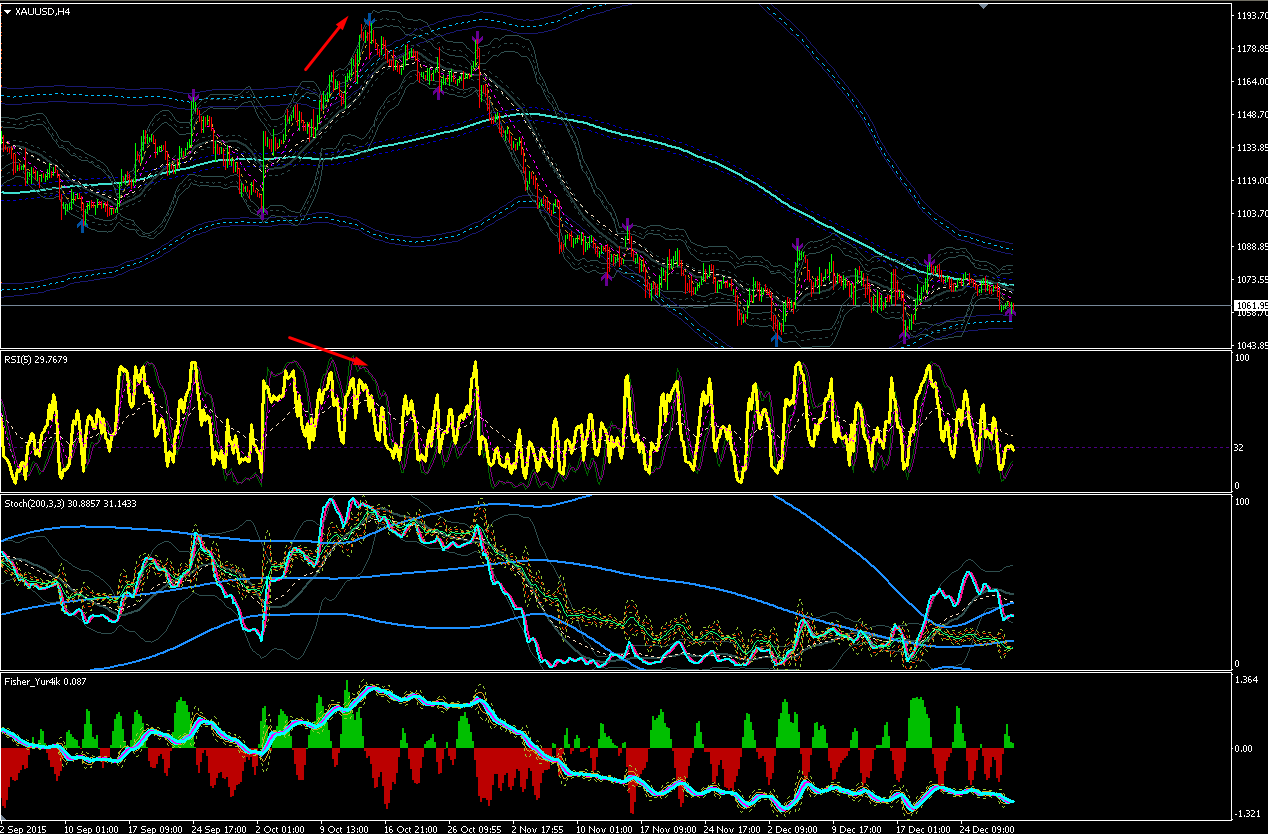Click the 1164.00 price scale value
The image size is (1268, 834).
[x=1250, y=82]
